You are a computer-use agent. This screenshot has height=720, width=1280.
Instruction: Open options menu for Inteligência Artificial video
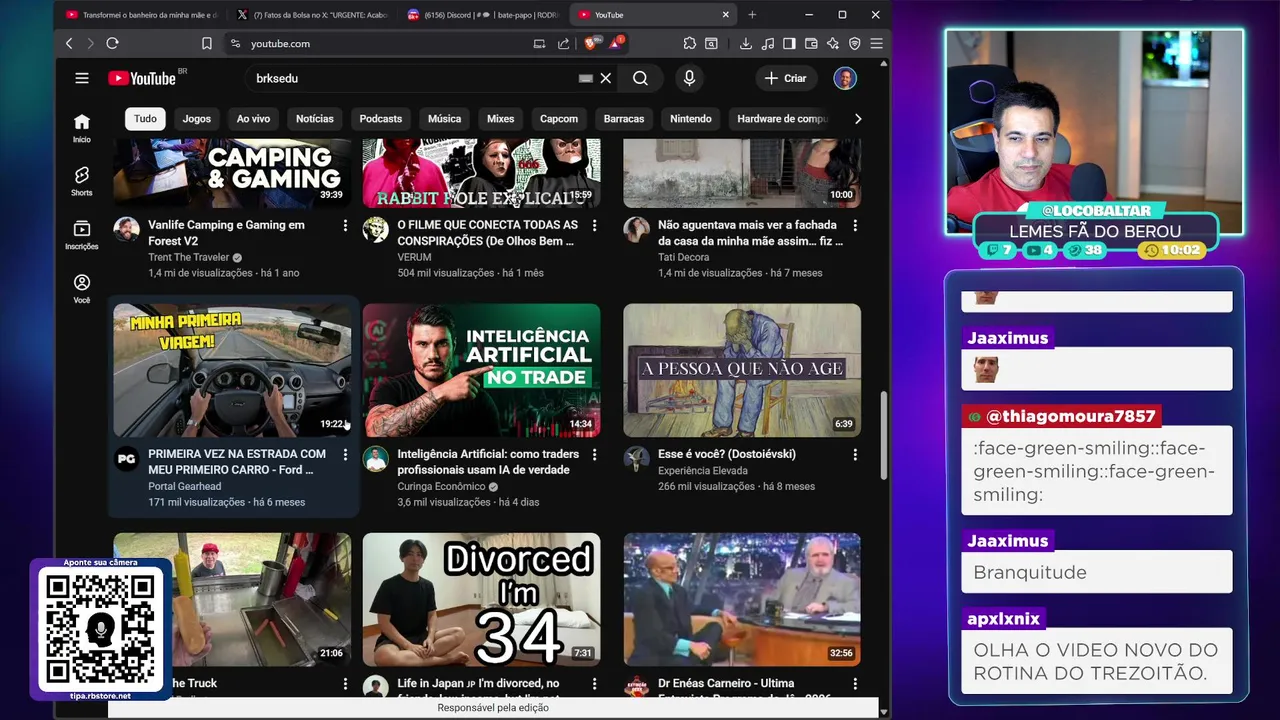[x=594, y=455]
